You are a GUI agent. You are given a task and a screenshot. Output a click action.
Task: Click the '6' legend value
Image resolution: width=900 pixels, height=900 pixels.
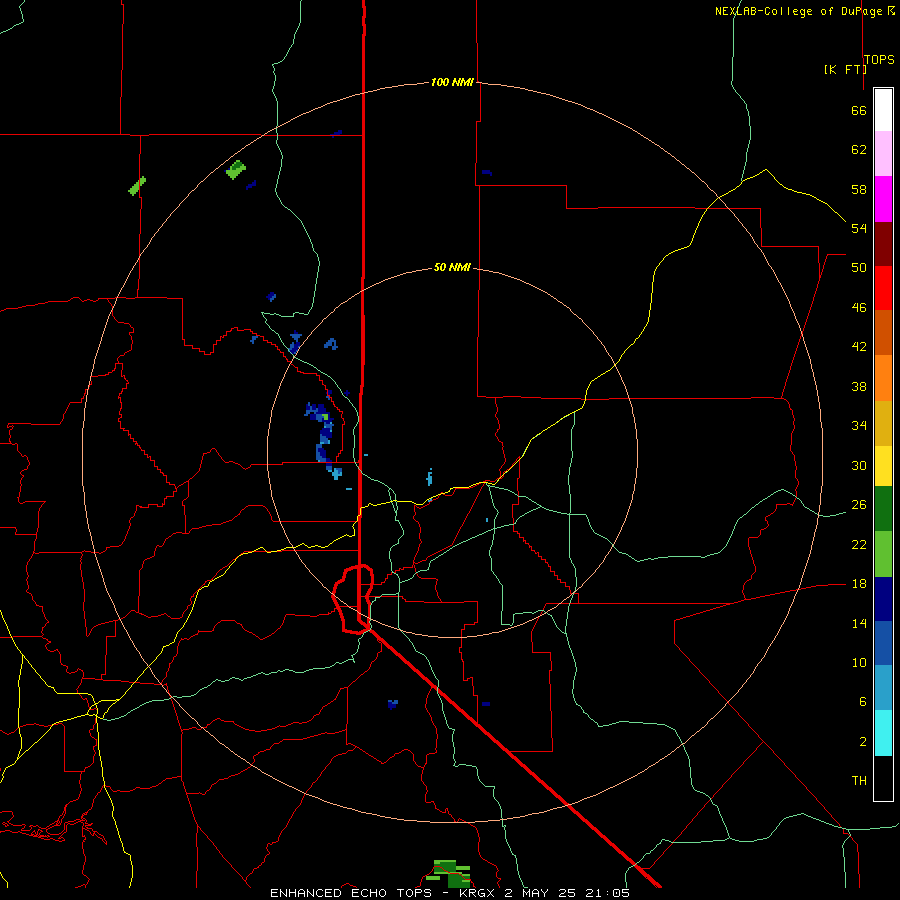[862, 702]
